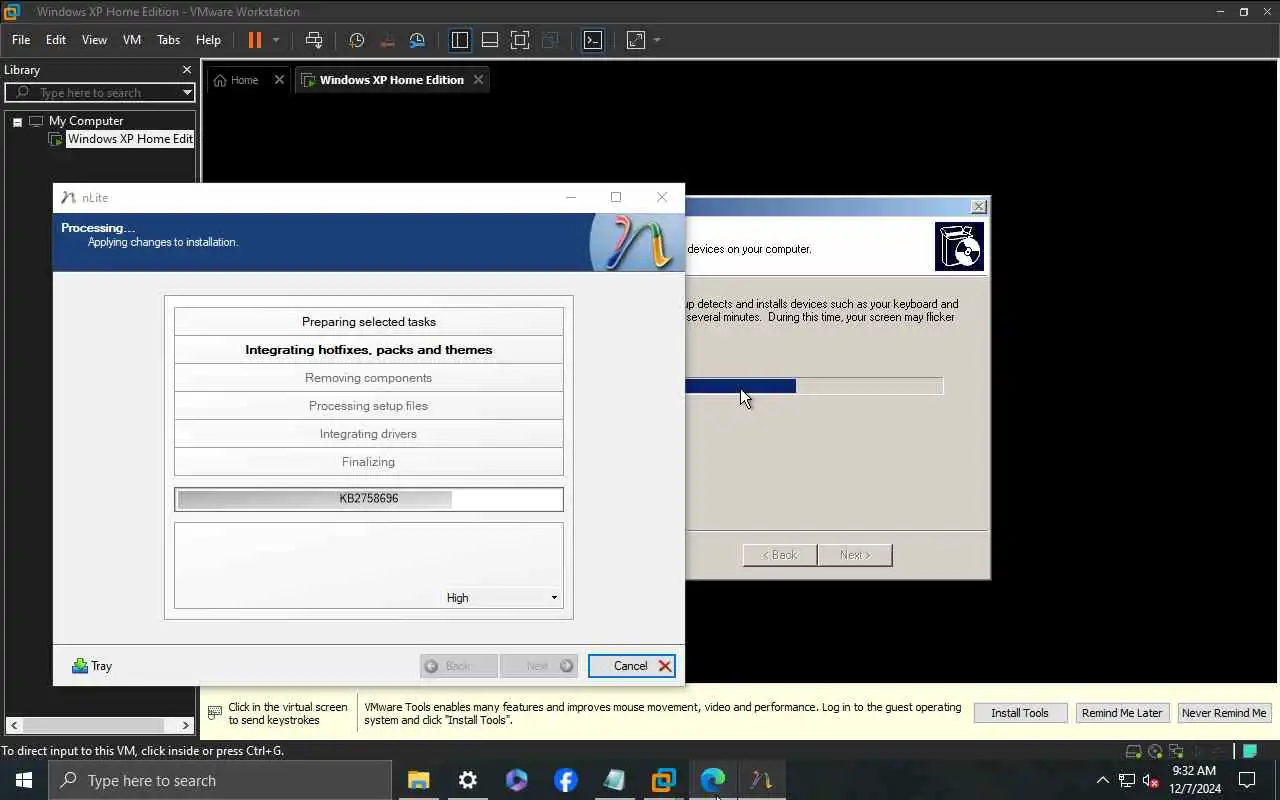This screenshot has height=800, width=1280.
Task: Click Integrating hotfixes, packs and themes step
Action: (x=369, y=350)
